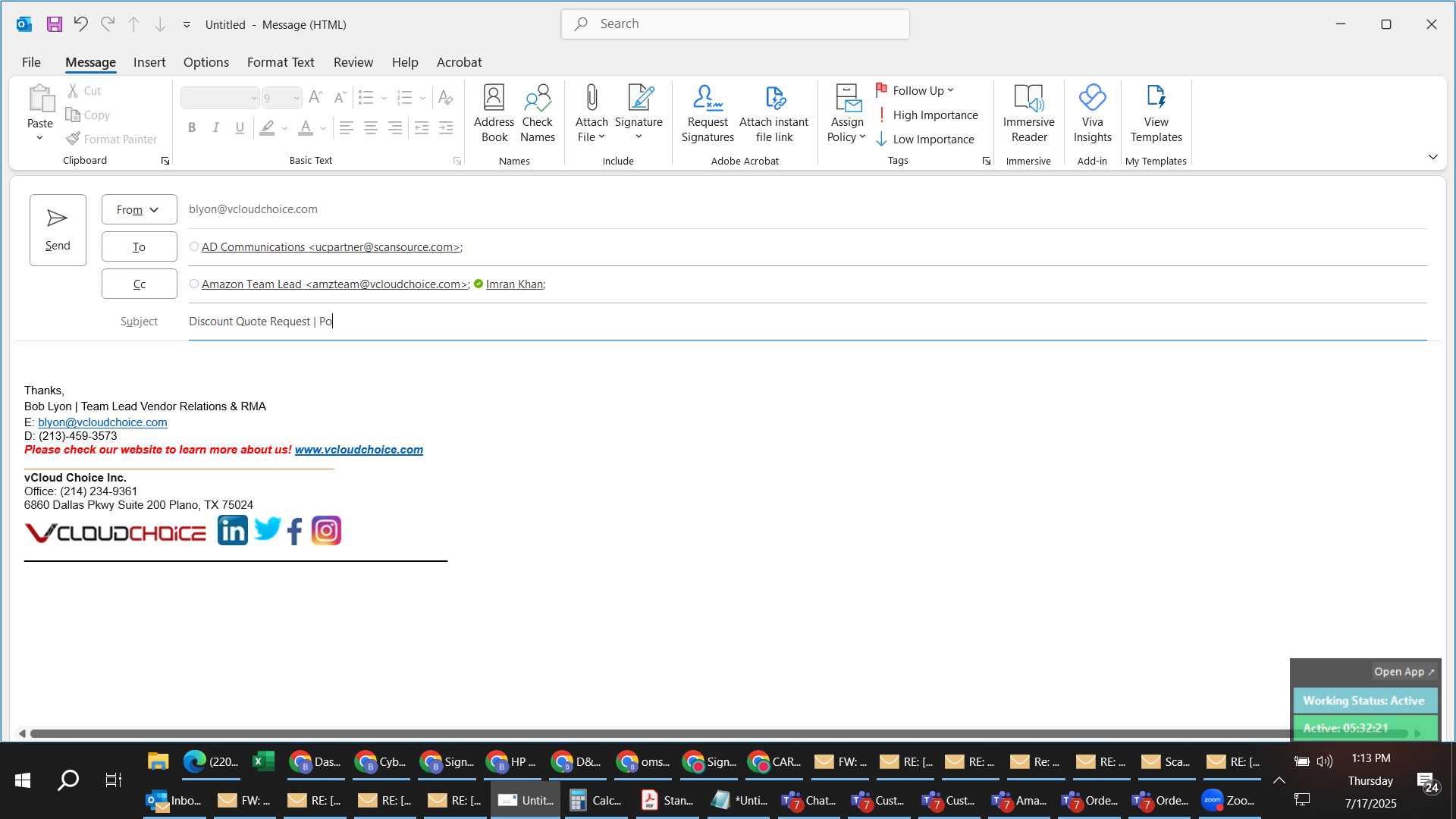This screenshot has width=1456, height=819.
Task: Click Twitter icon in signature
Action: click(268, 529)
